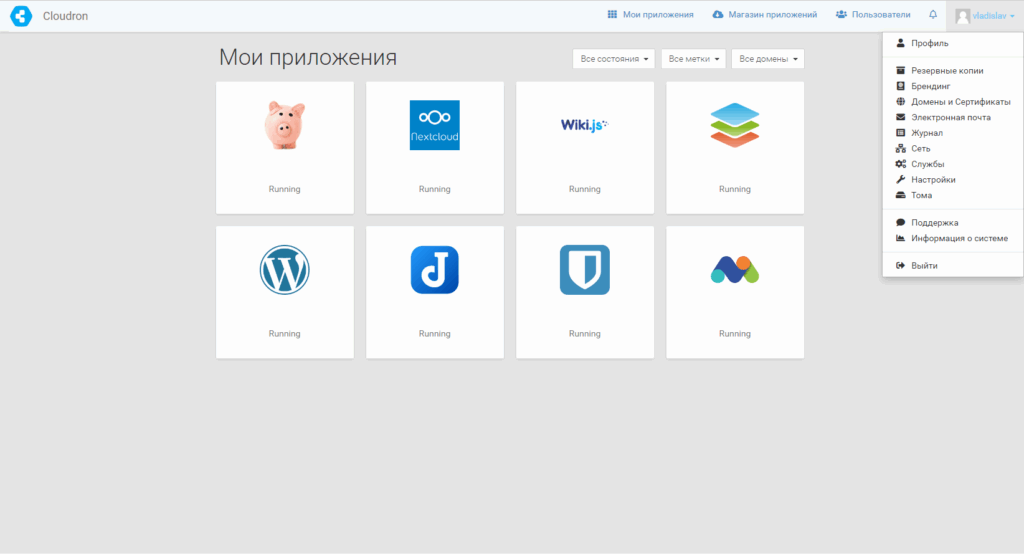Screen dimensions: 1024x554
Task: Click the gears icon beside Службы
Action: (x=901, y=164)
